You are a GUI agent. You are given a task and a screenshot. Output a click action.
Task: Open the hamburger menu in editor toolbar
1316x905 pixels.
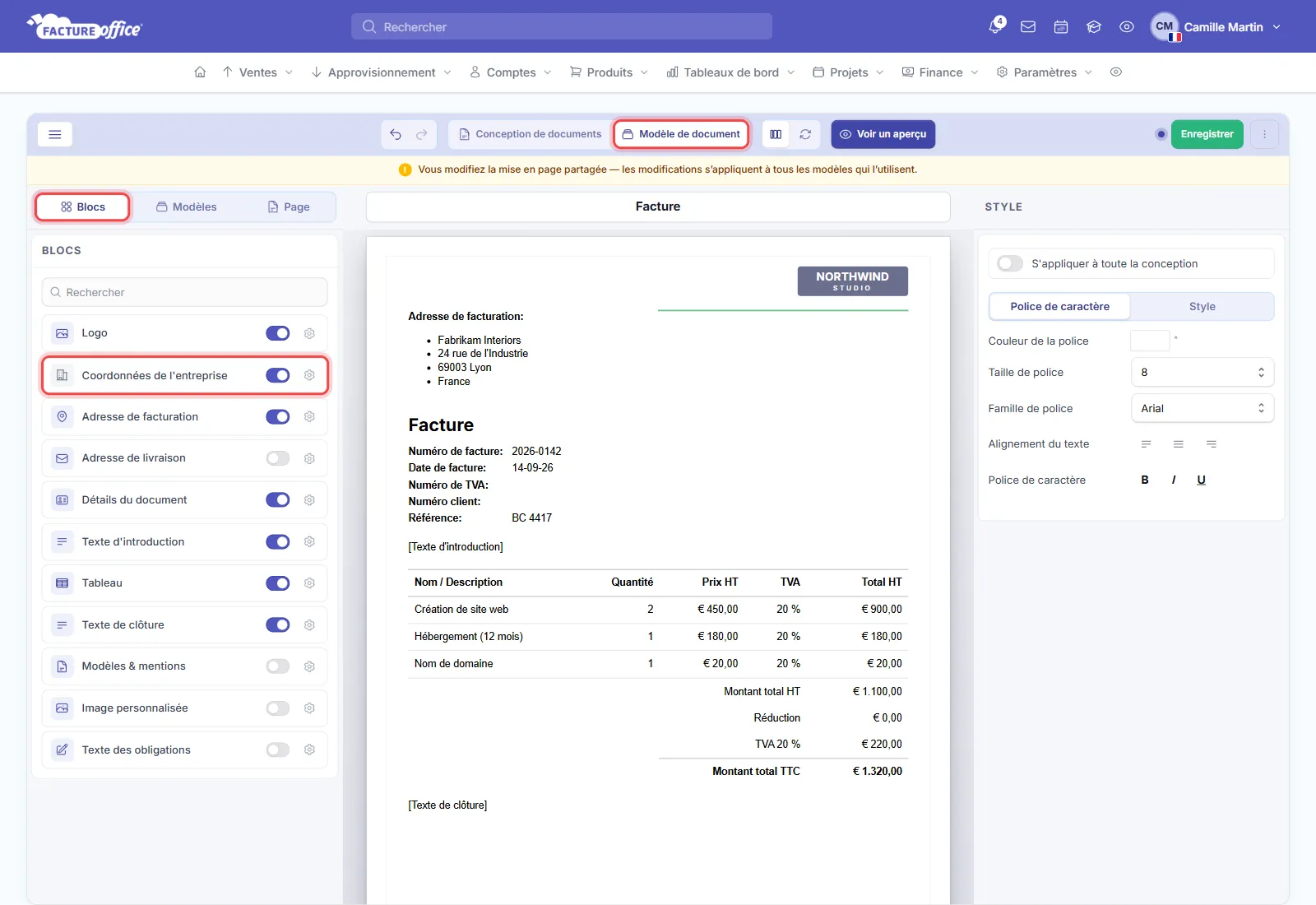[55, 134]
